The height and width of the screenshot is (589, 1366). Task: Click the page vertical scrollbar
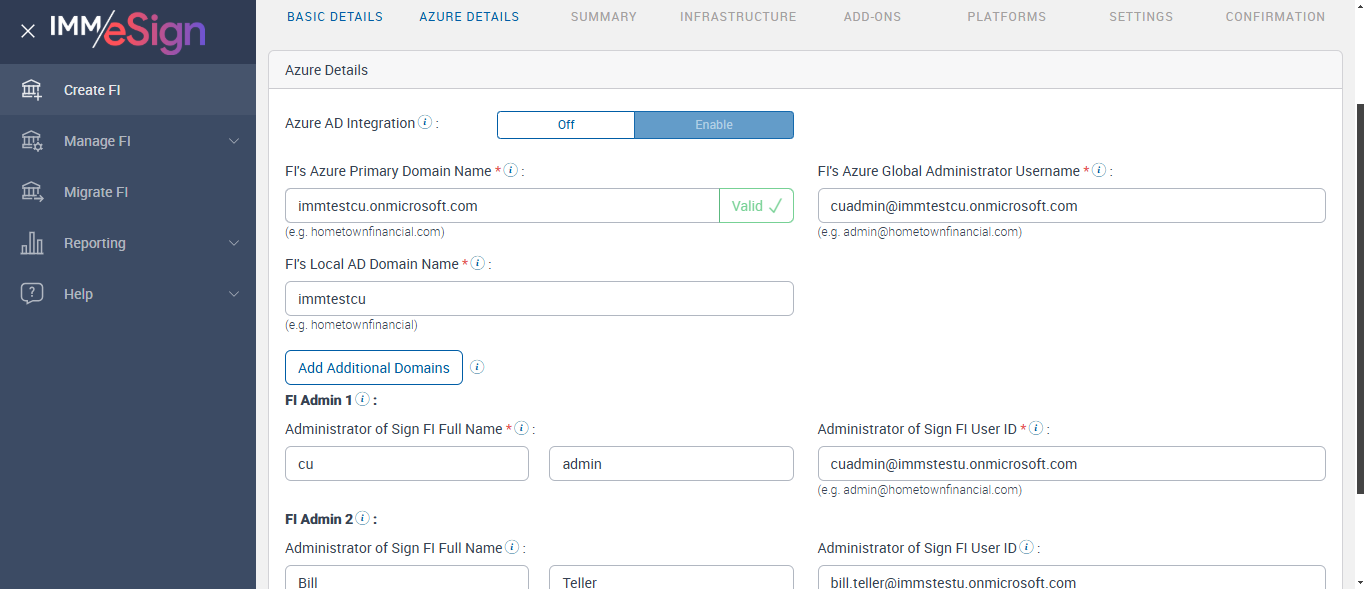pos(1360,300)
